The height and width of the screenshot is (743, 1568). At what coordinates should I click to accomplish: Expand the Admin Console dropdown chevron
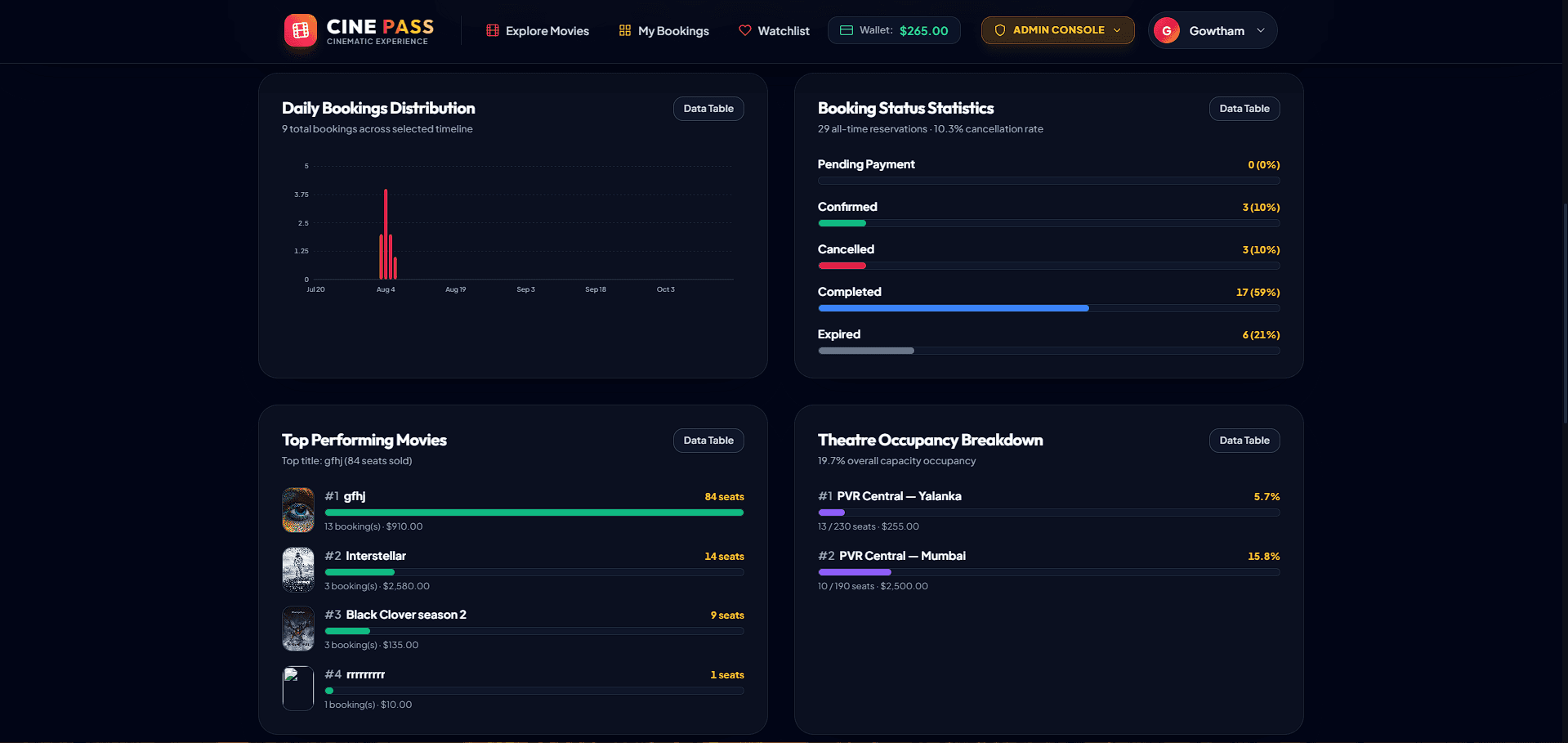[x=1117, y=30]
